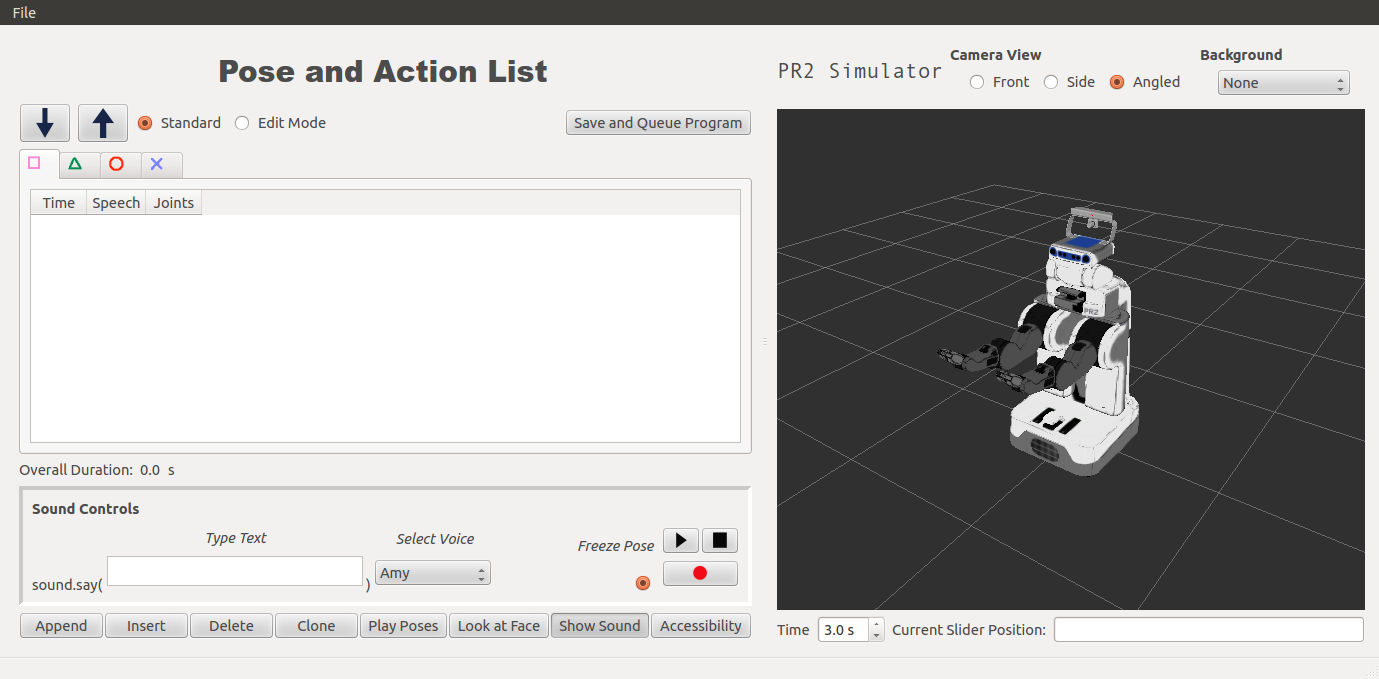The height and width of the screenshot is (679, 1379).
Task: Expand the Select Voice dropdown showing Amy
Action: click(x=432, y=573)
